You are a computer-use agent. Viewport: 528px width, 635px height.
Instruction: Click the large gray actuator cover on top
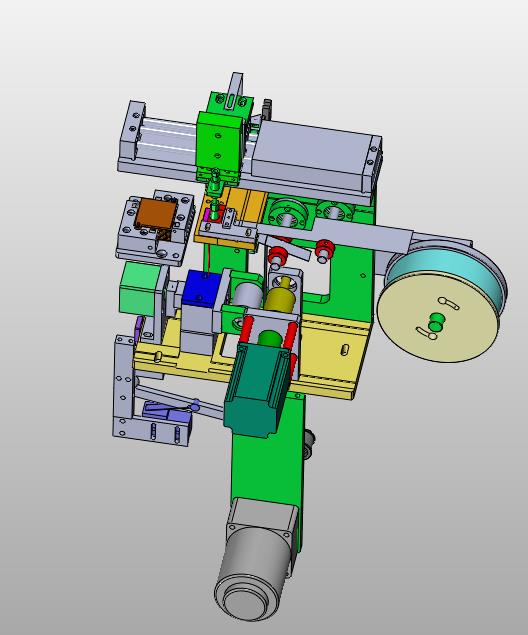316,155
